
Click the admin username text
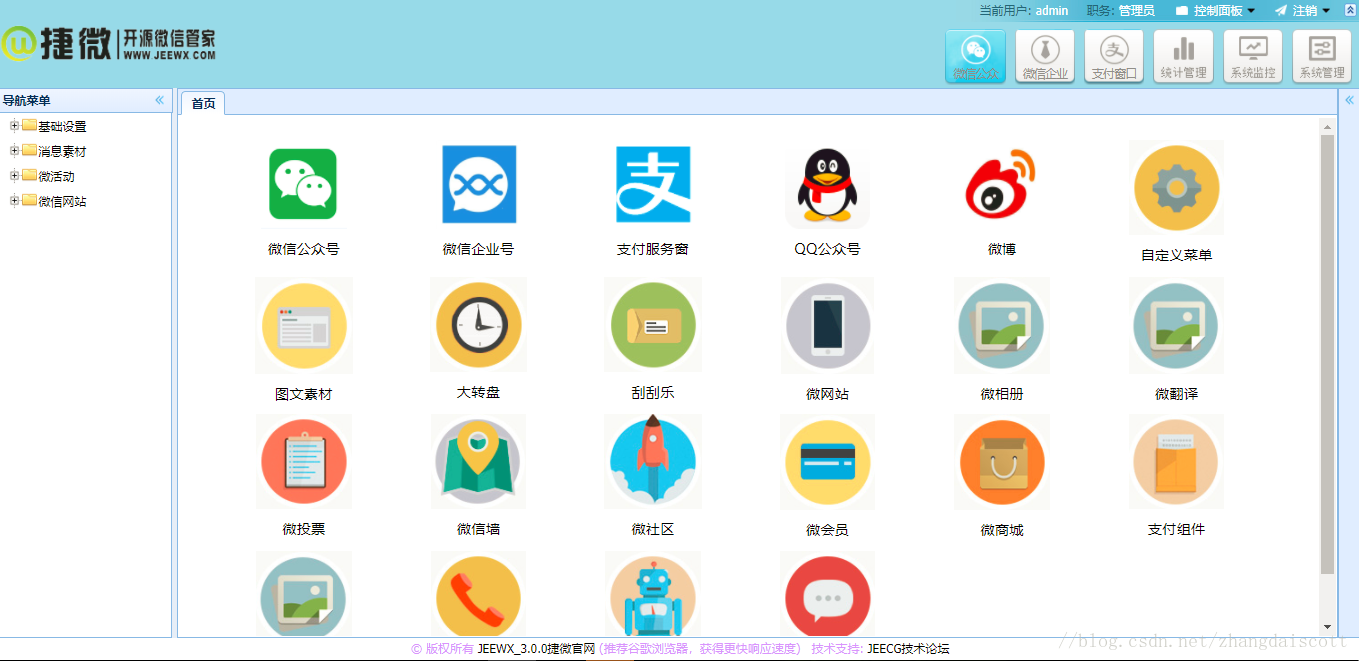click(1052, 11)
